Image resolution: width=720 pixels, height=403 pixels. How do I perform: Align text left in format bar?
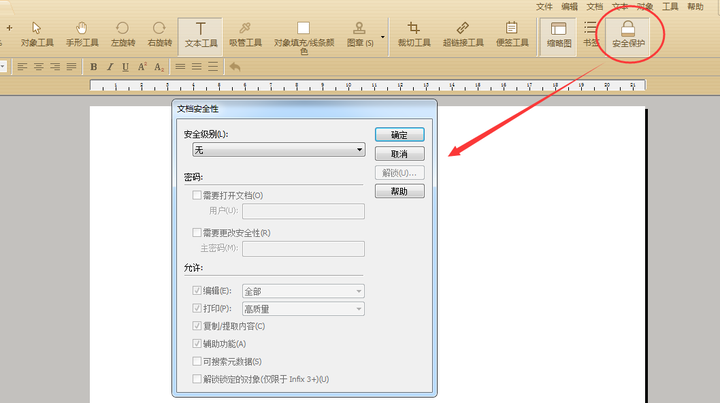pyautogui.click(x=22, y=67)
